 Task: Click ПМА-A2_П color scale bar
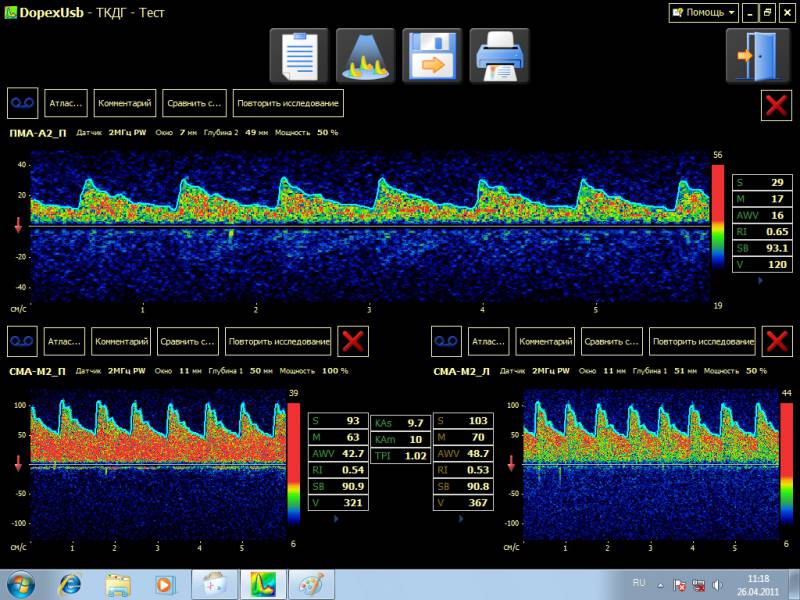coord(718,217)
